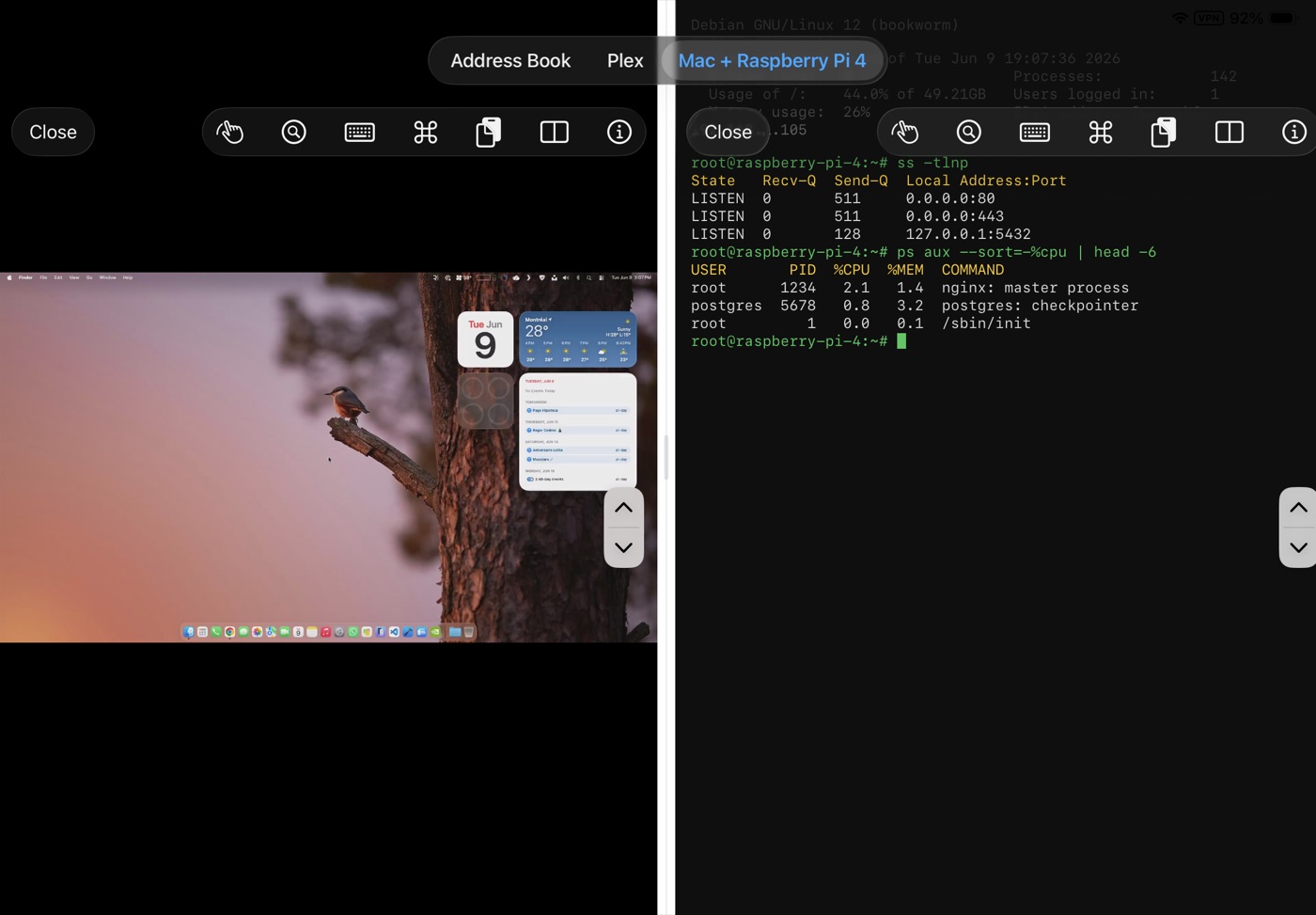Tap up chevron on left session
Viewport: 1316px width, 915px height.
pos(623,508)
